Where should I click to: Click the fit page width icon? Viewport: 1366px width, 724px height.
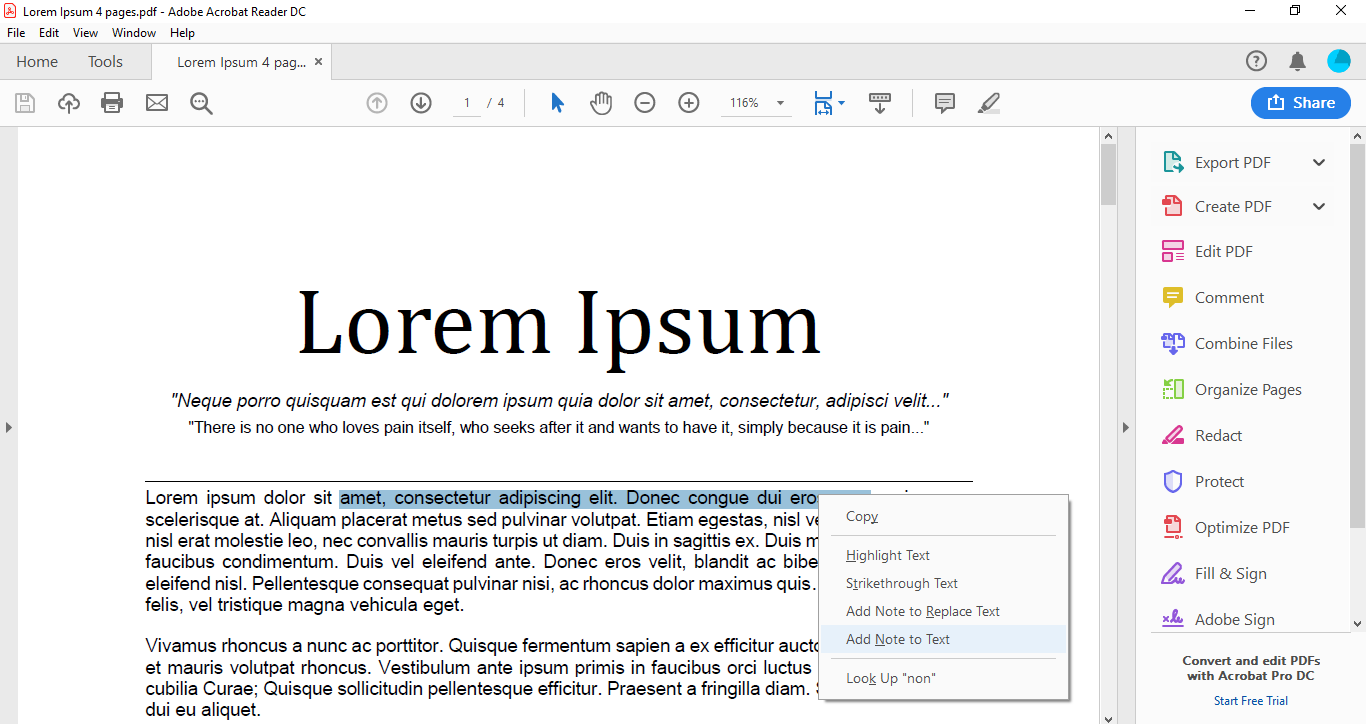tap(822, 103)
